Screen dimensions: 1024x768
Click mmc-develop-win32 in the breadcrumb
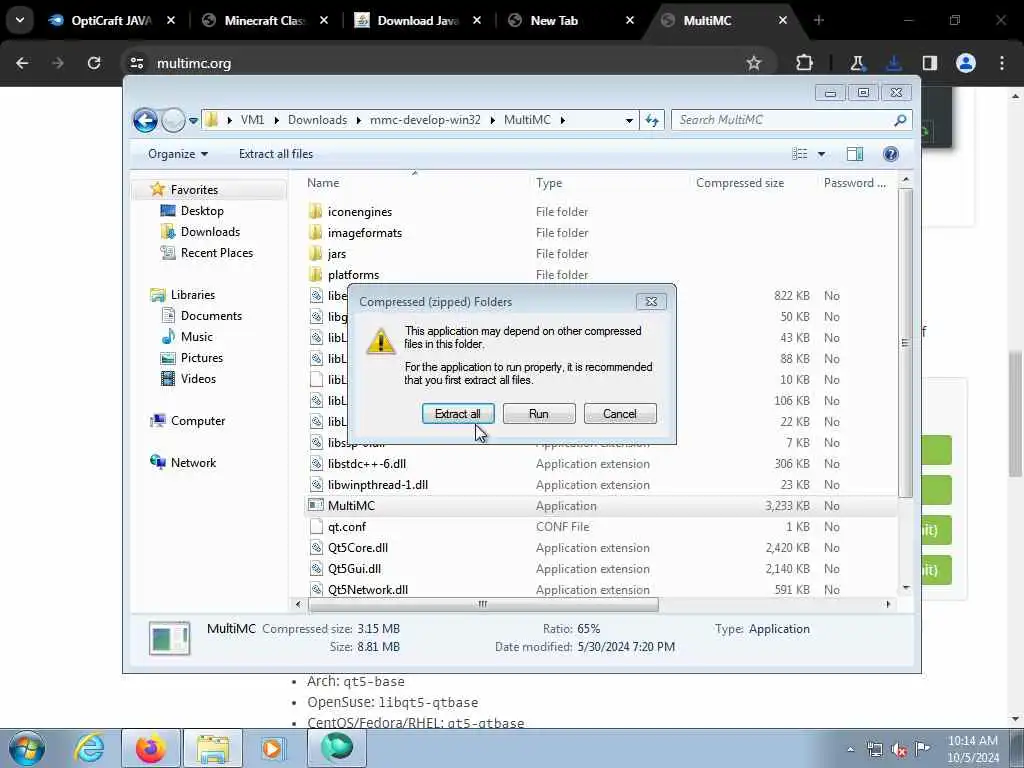click(425, 120)
